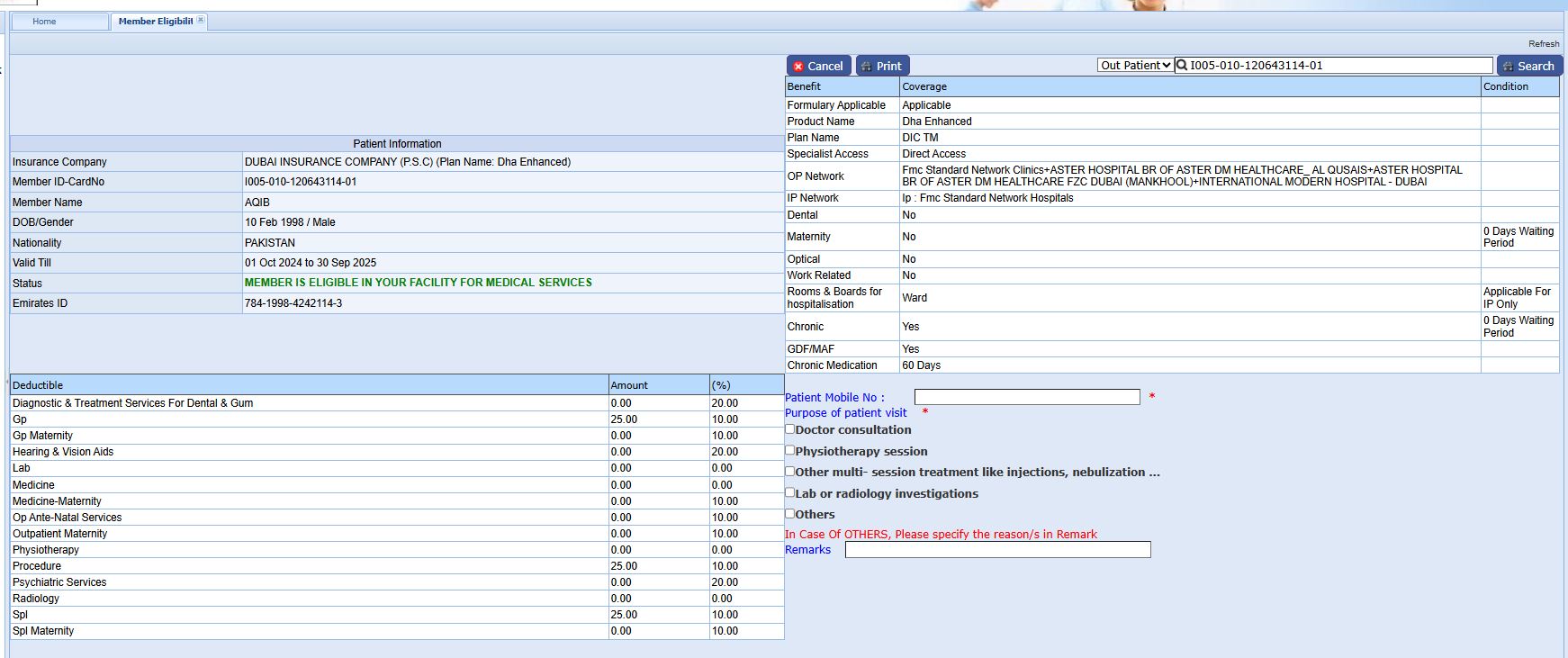Open the Out Patient dropdown
This screenshot has width=1568, height=658.
[1135, 65]
